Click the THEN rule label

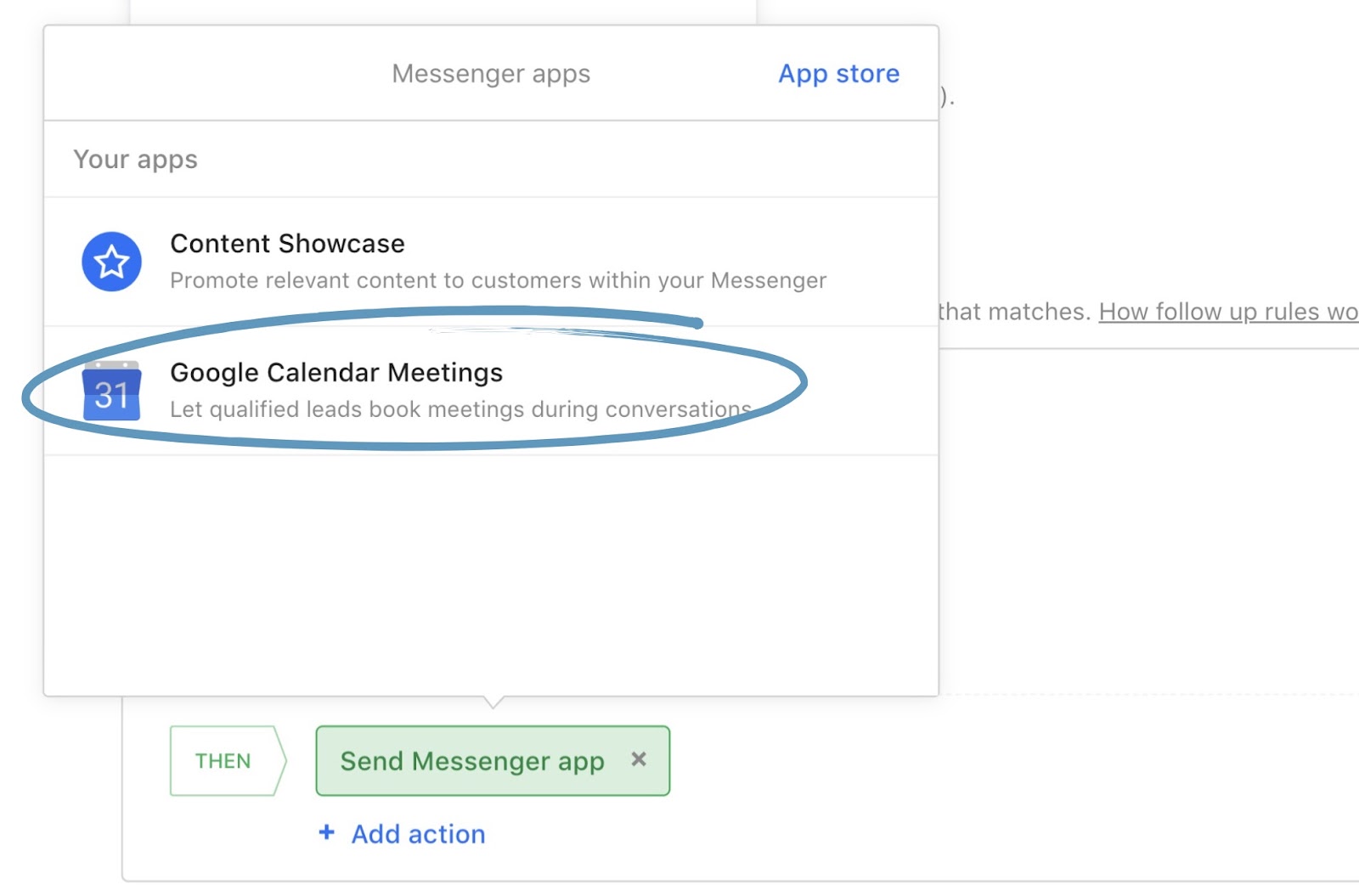click(223, 761)
